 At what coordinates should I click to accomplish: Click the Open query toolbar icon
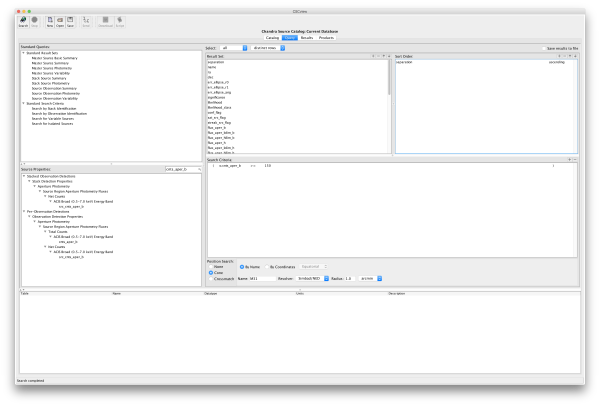pos(62,21)
